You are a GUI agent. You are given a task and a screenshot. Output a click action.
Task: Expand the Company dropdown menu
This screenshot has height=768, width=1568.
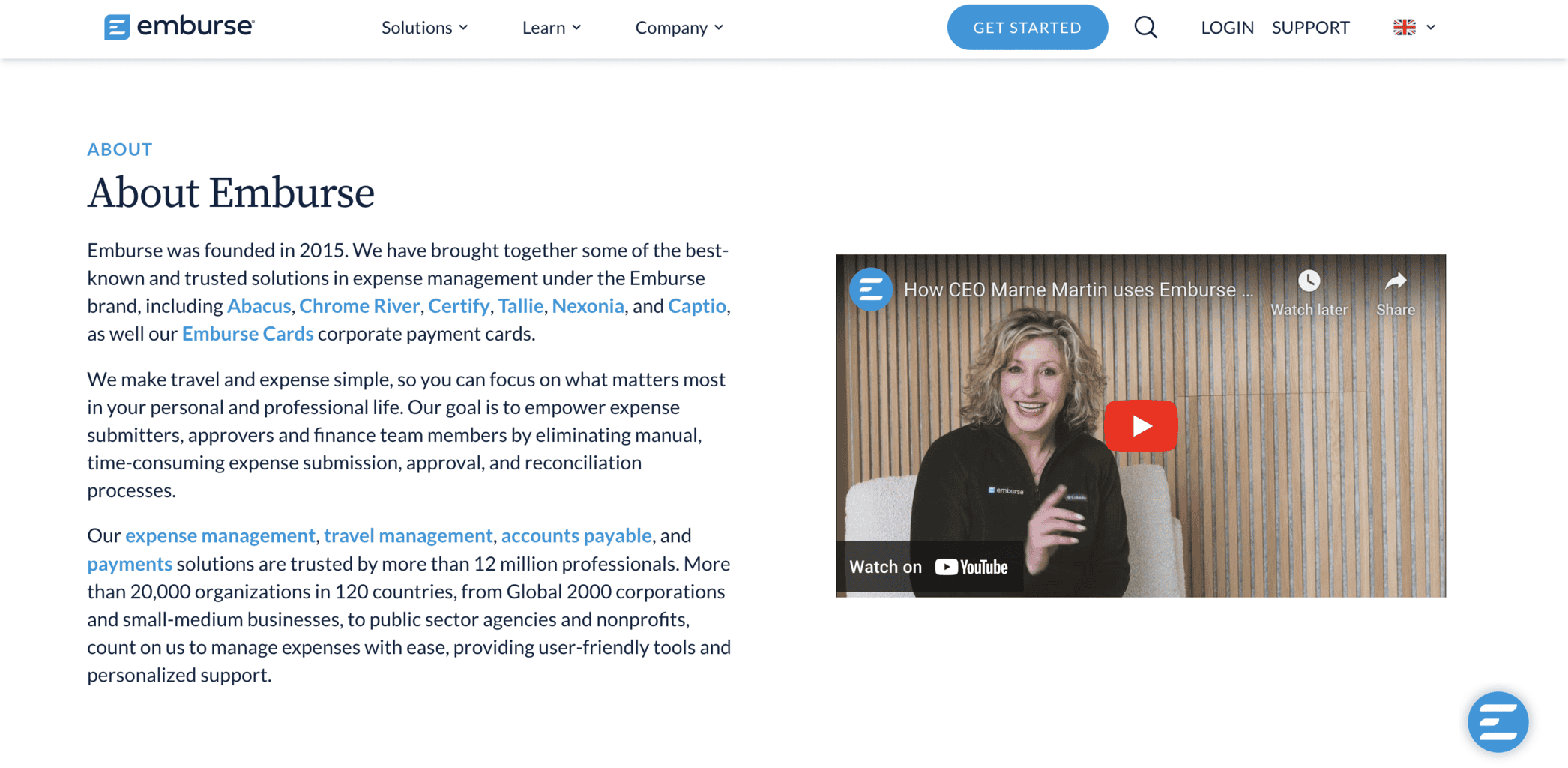[x=678, y=27]
